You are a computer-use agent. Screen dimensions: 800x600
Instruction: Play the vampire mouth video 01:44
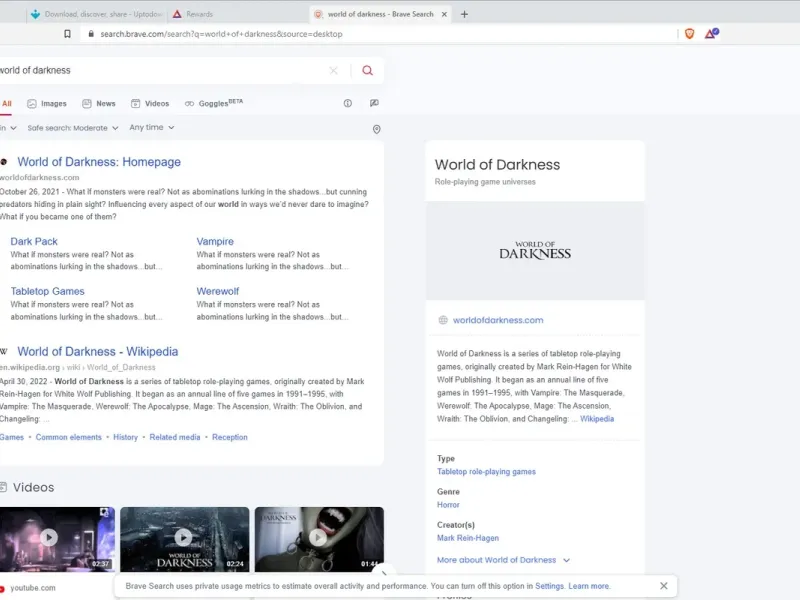click(319, 539)
